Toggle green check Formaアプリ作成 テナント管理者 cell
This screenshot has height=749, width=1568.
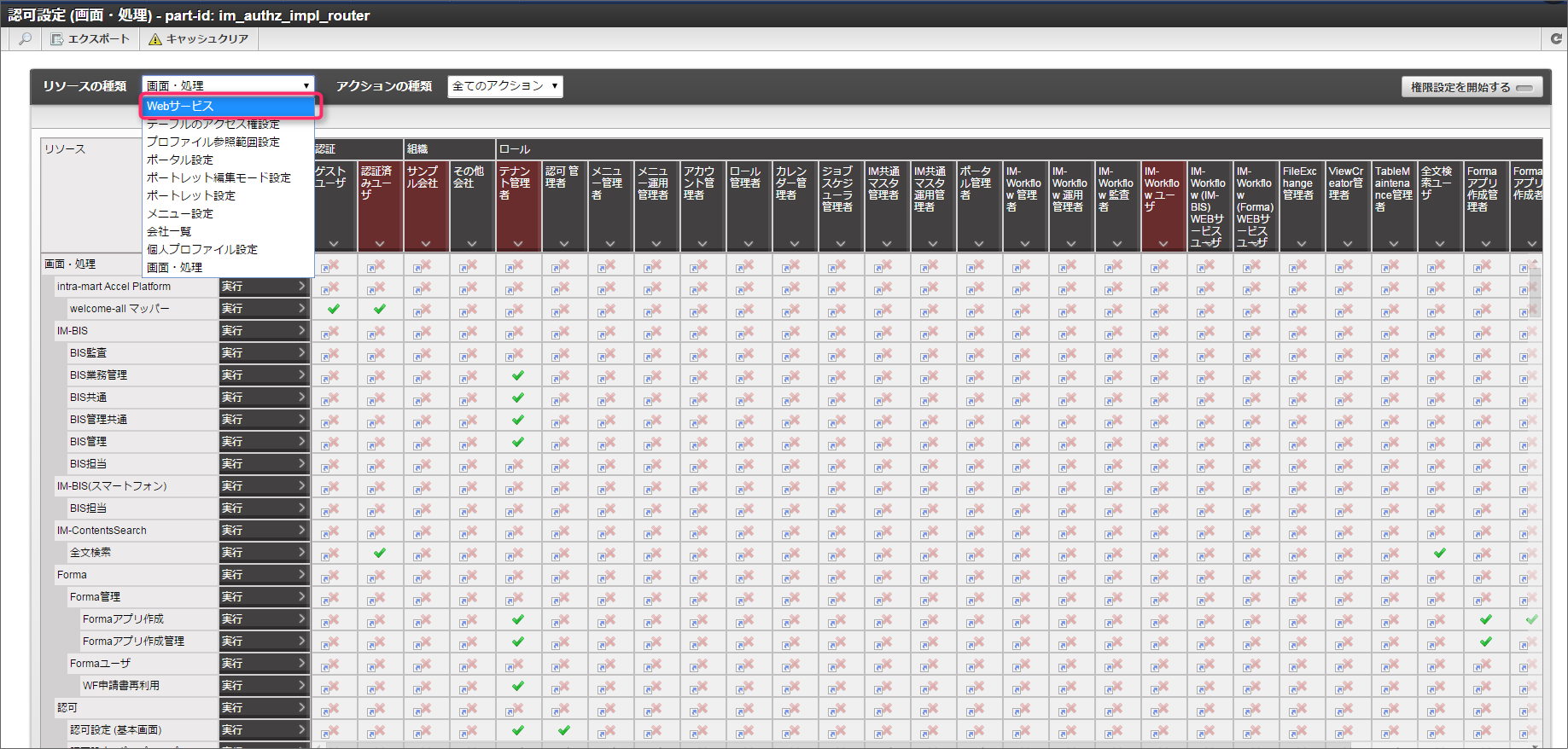click(518, 619)
